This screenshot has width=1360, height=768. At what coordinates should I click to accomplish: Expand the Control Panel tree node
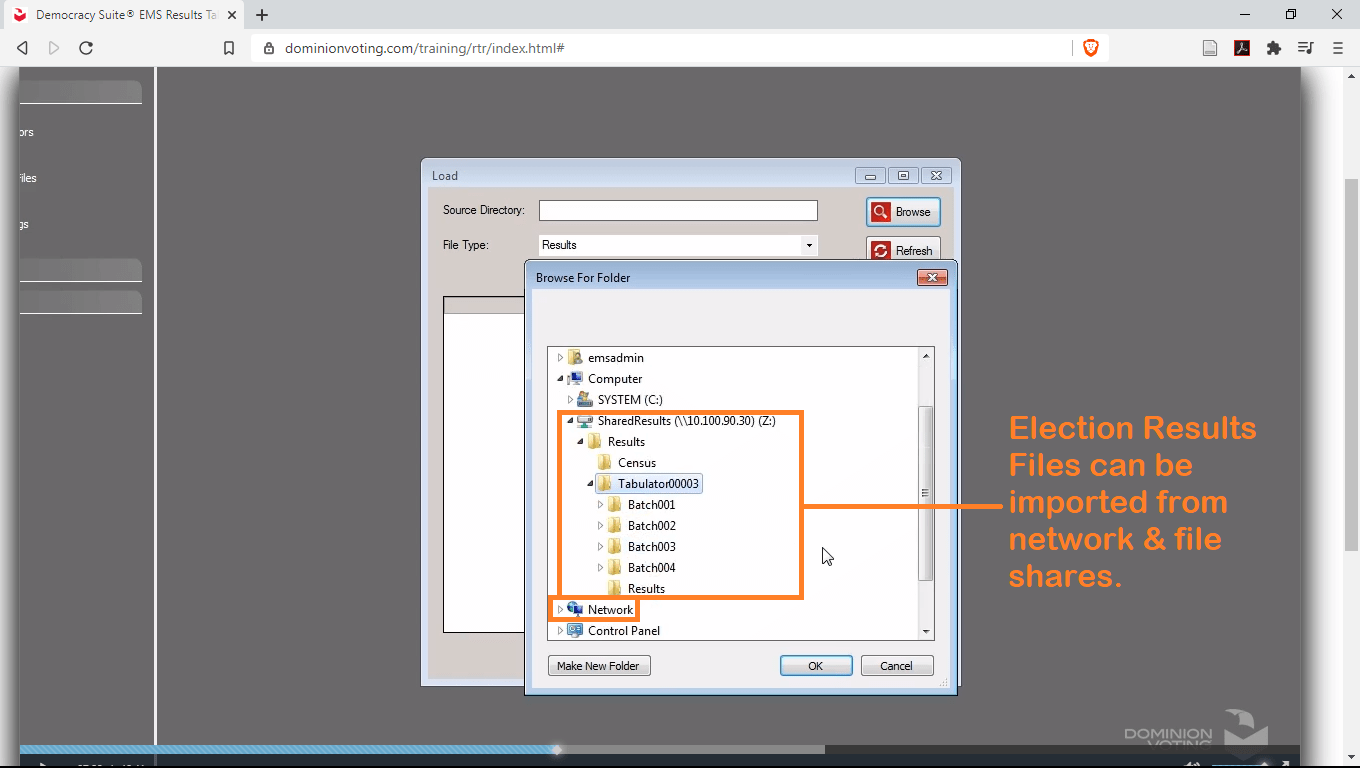coord(560,631)
